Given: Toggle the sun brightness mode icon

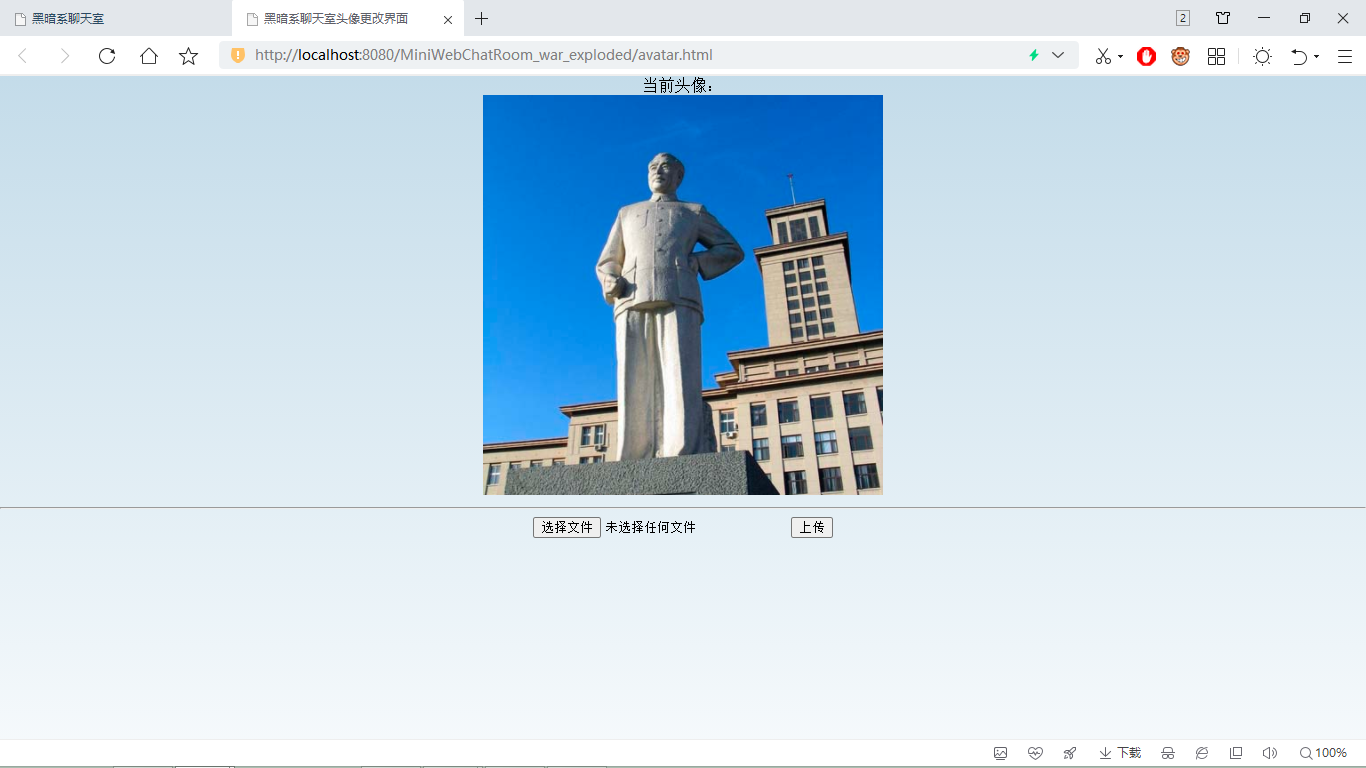Looking at the screenshot, I should coord(1262,56).
